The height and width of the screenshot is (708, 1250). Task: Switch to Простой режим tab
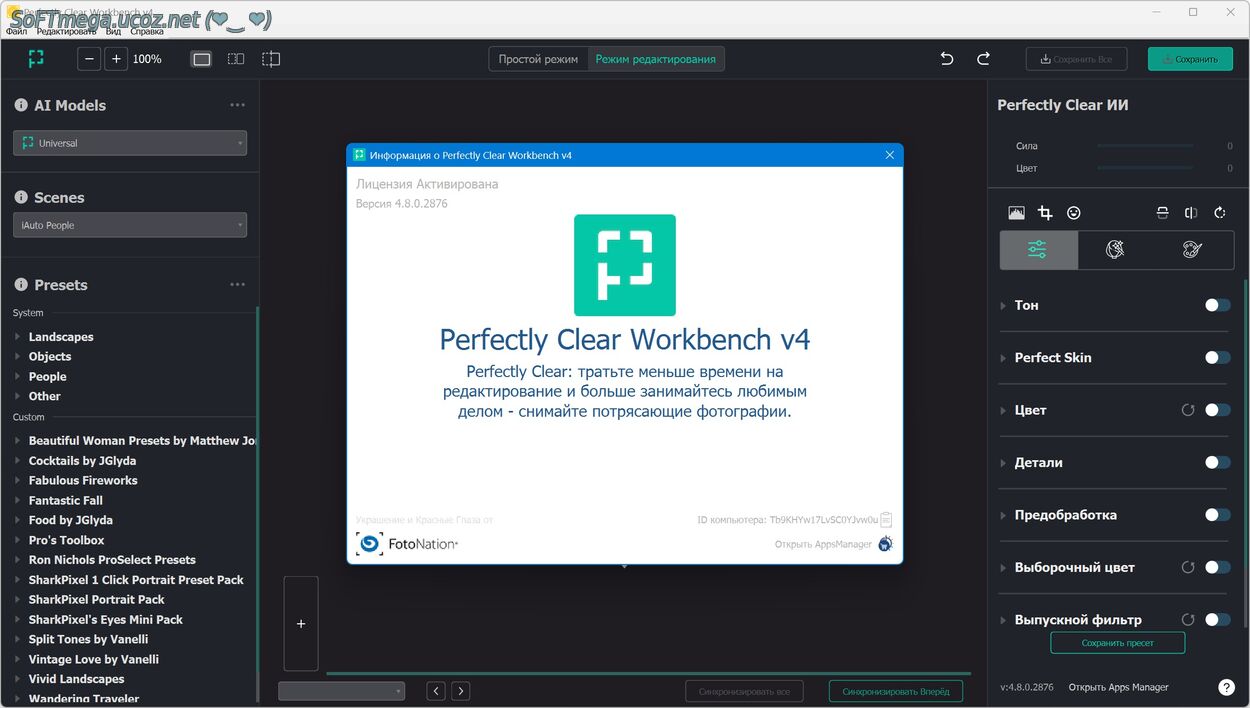538,59
